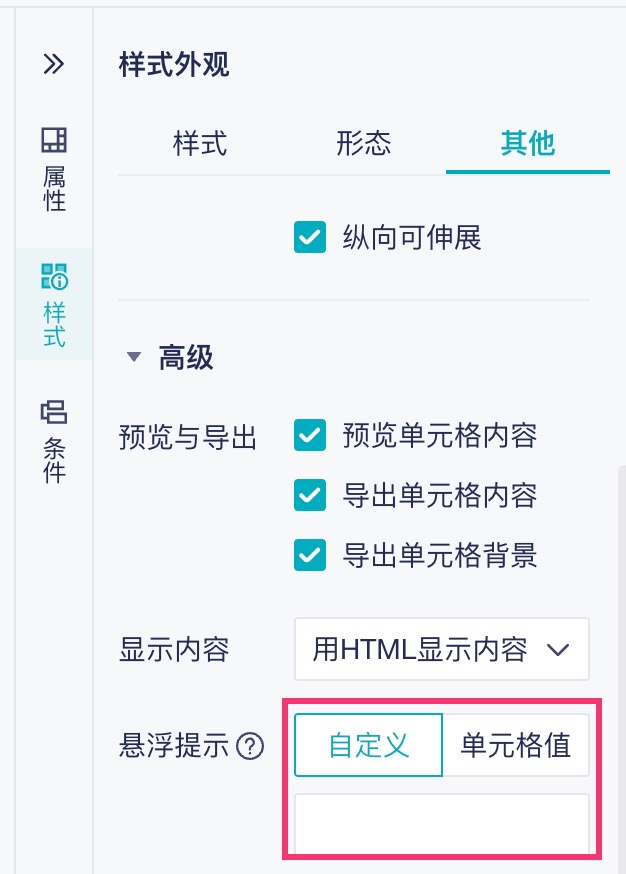The height and width of the screenshot is (874, 626).
Task: Select the 单元格值 tooltip option
Action: point(515,745)
